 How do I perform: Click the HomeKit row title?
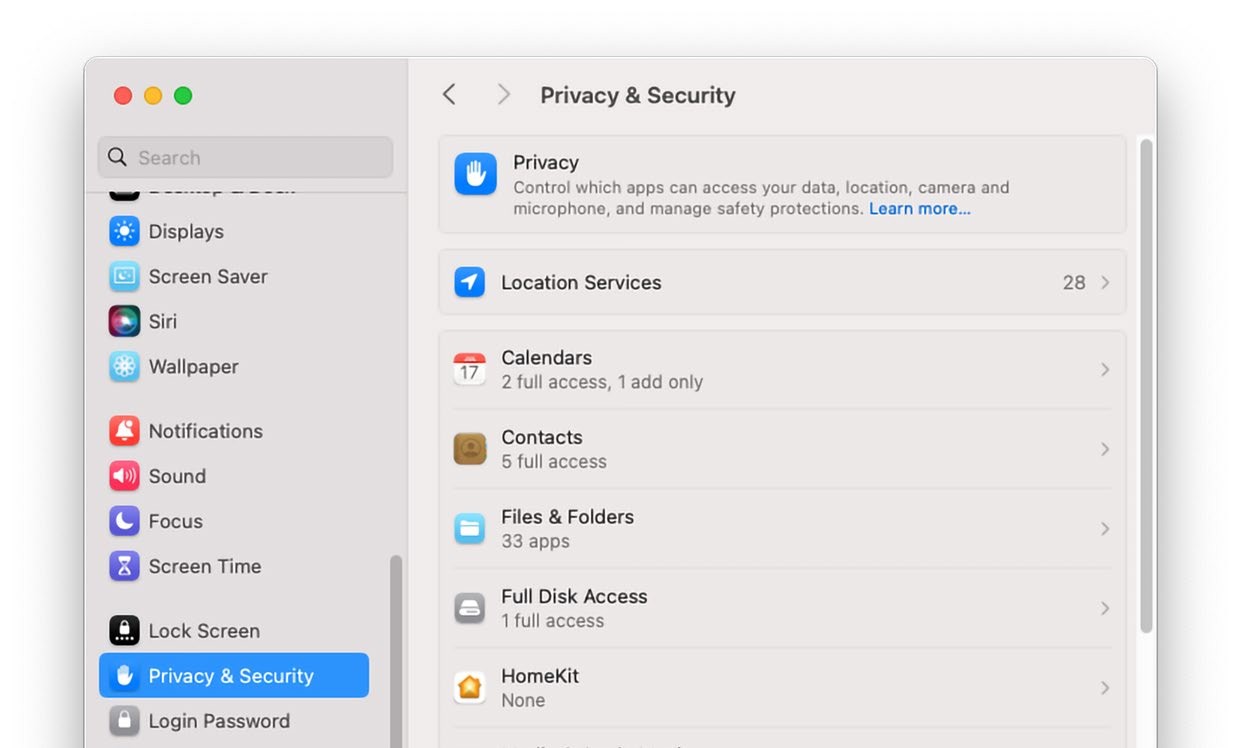click(540, 676)
